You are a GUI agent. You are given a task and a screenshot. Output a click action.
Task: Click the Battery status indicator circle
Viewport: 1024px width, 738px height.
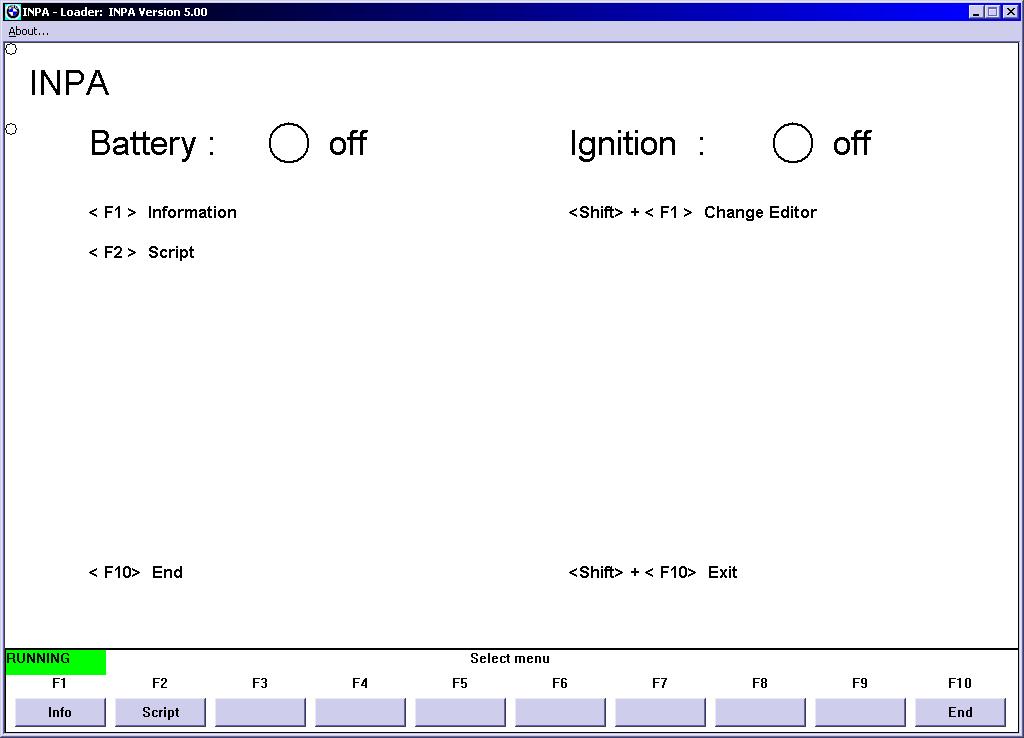(x=289, y=143)
